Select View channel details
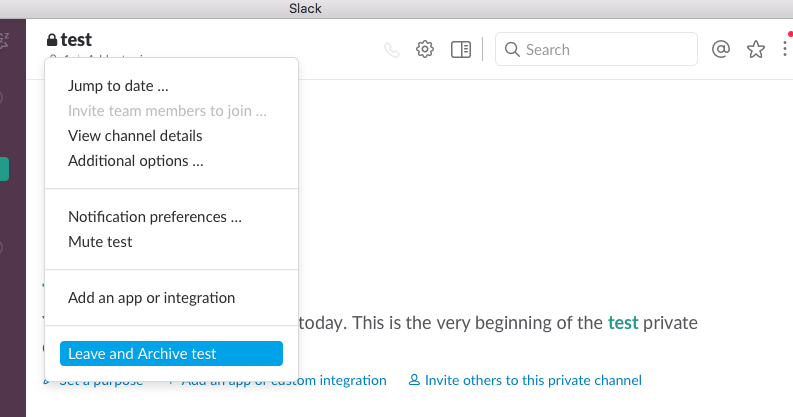Screen dimensions: 793x417 coord(135,136)
